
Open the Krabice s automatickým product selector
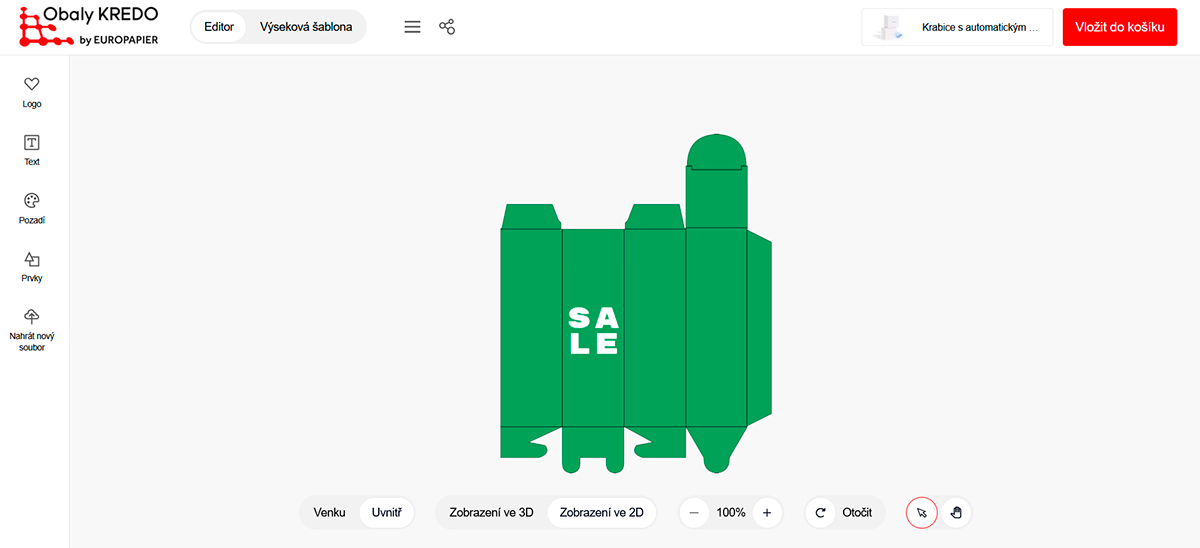click(957, 28)
